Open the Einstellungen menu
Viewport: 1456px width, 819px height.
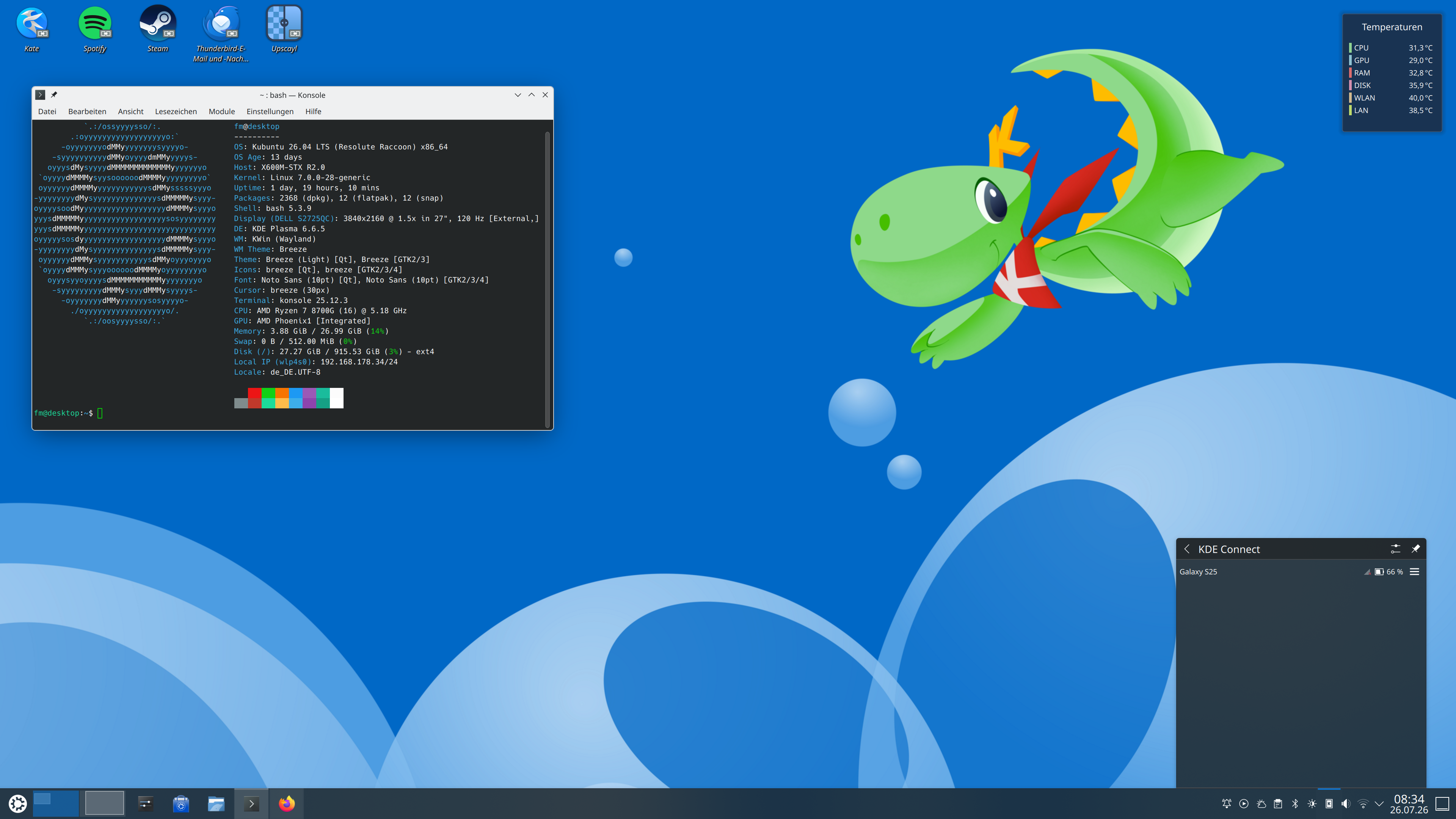pyautogui.click(x=270, y=111)
